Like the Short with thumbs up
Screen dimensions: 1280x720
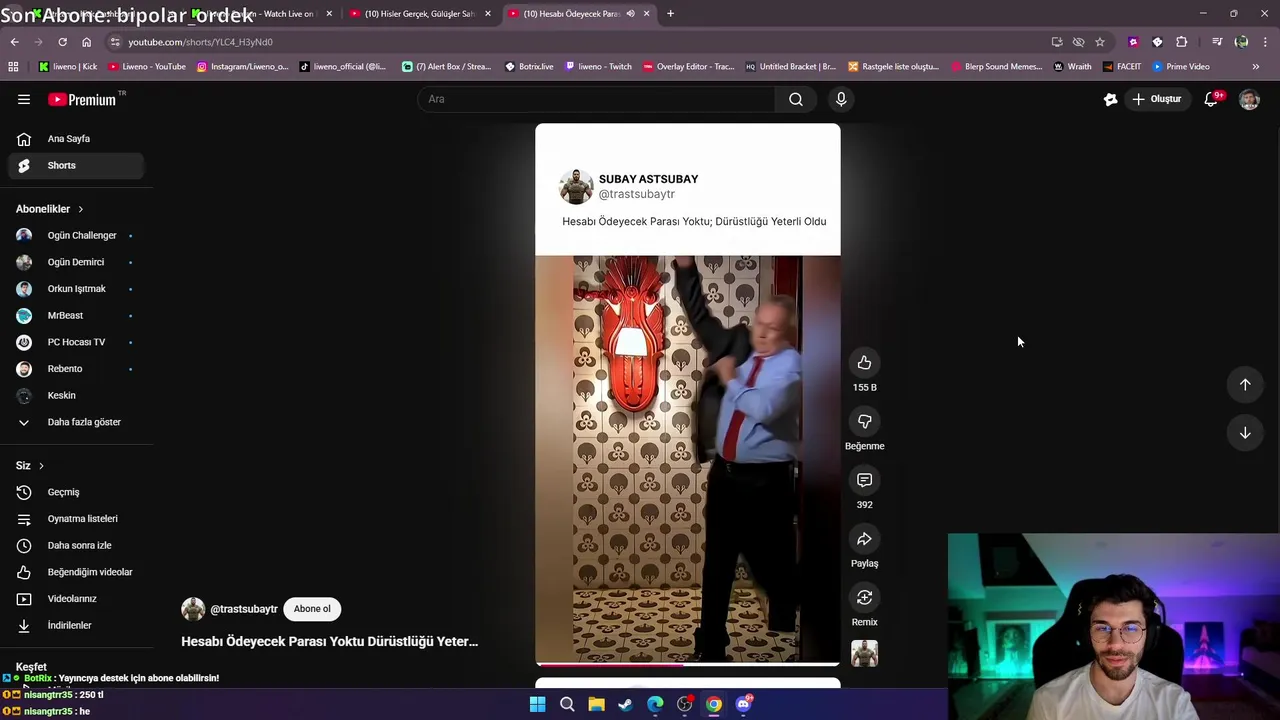pyautogui.click(x=864, y=363)
